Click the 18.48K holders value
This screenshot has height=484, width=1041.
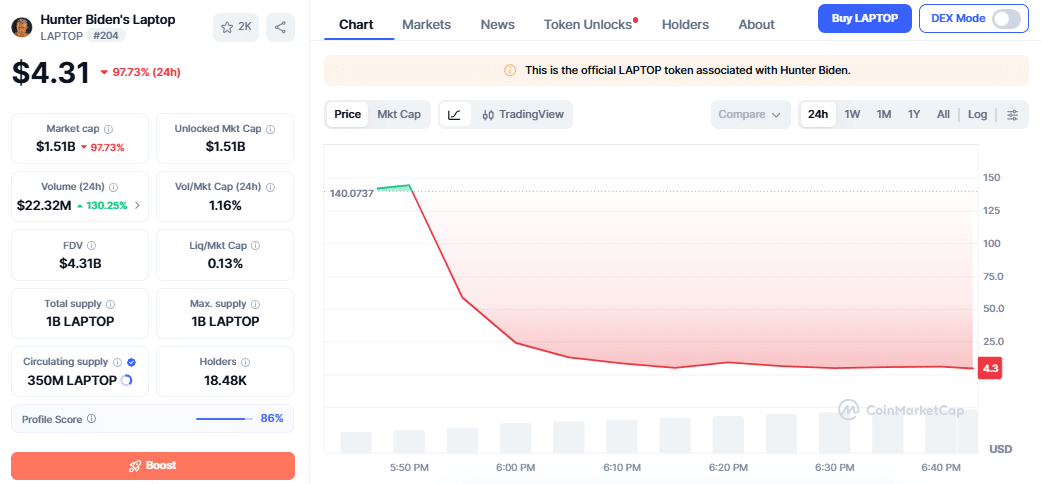click(x=225, y=380)
